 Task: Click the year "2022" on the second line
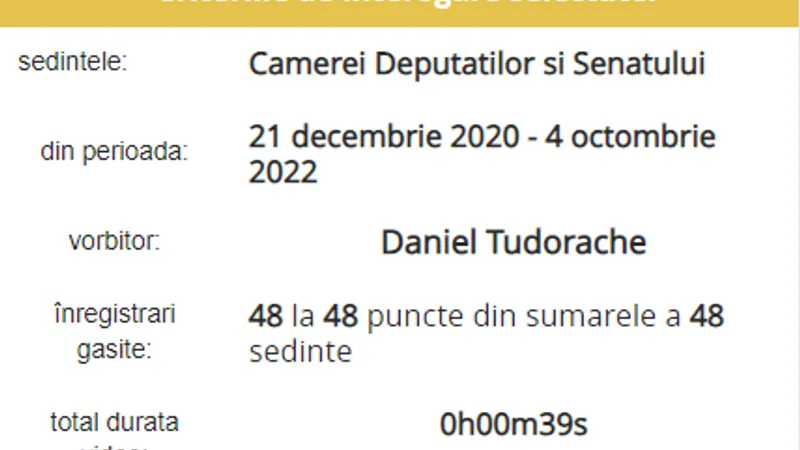pyautogui.click(x=283, y=172)
